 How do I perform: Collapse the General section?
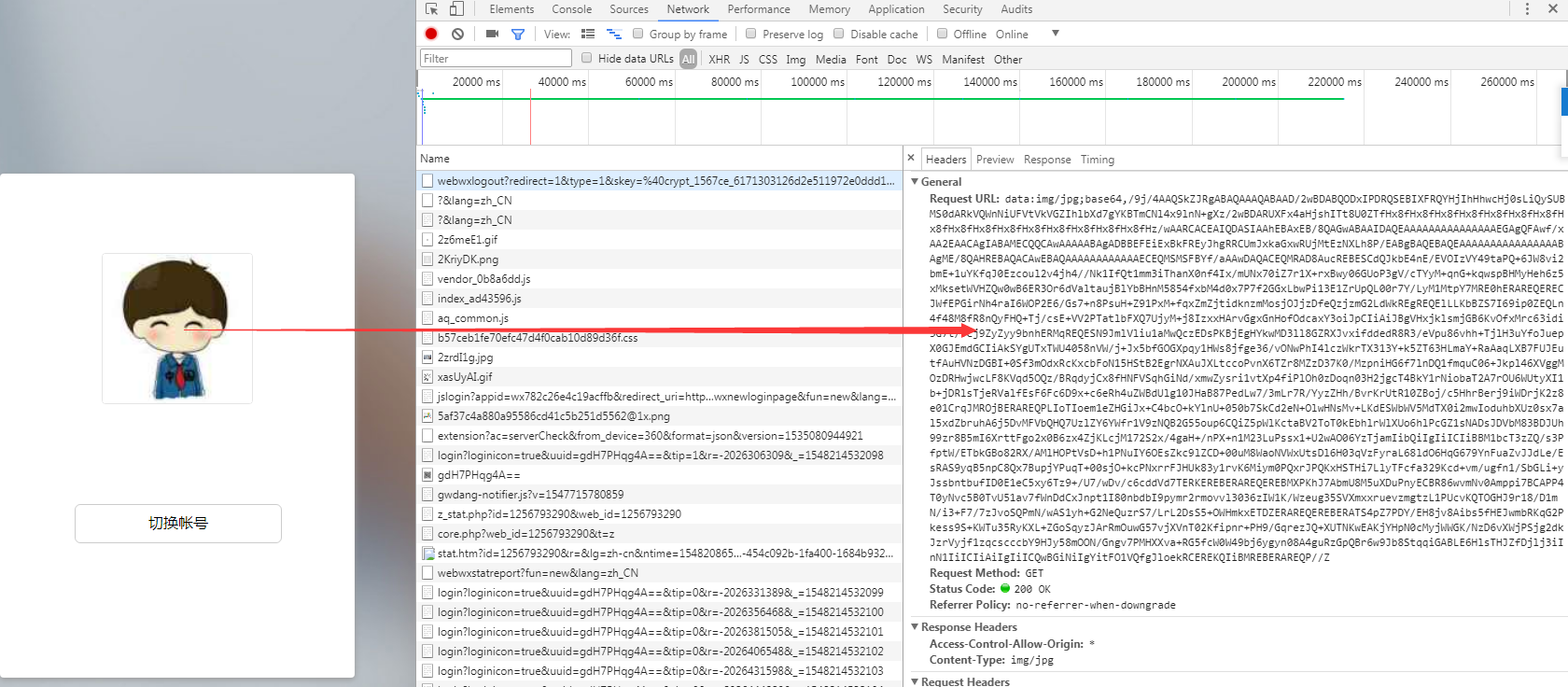click(x=915, y=182)
